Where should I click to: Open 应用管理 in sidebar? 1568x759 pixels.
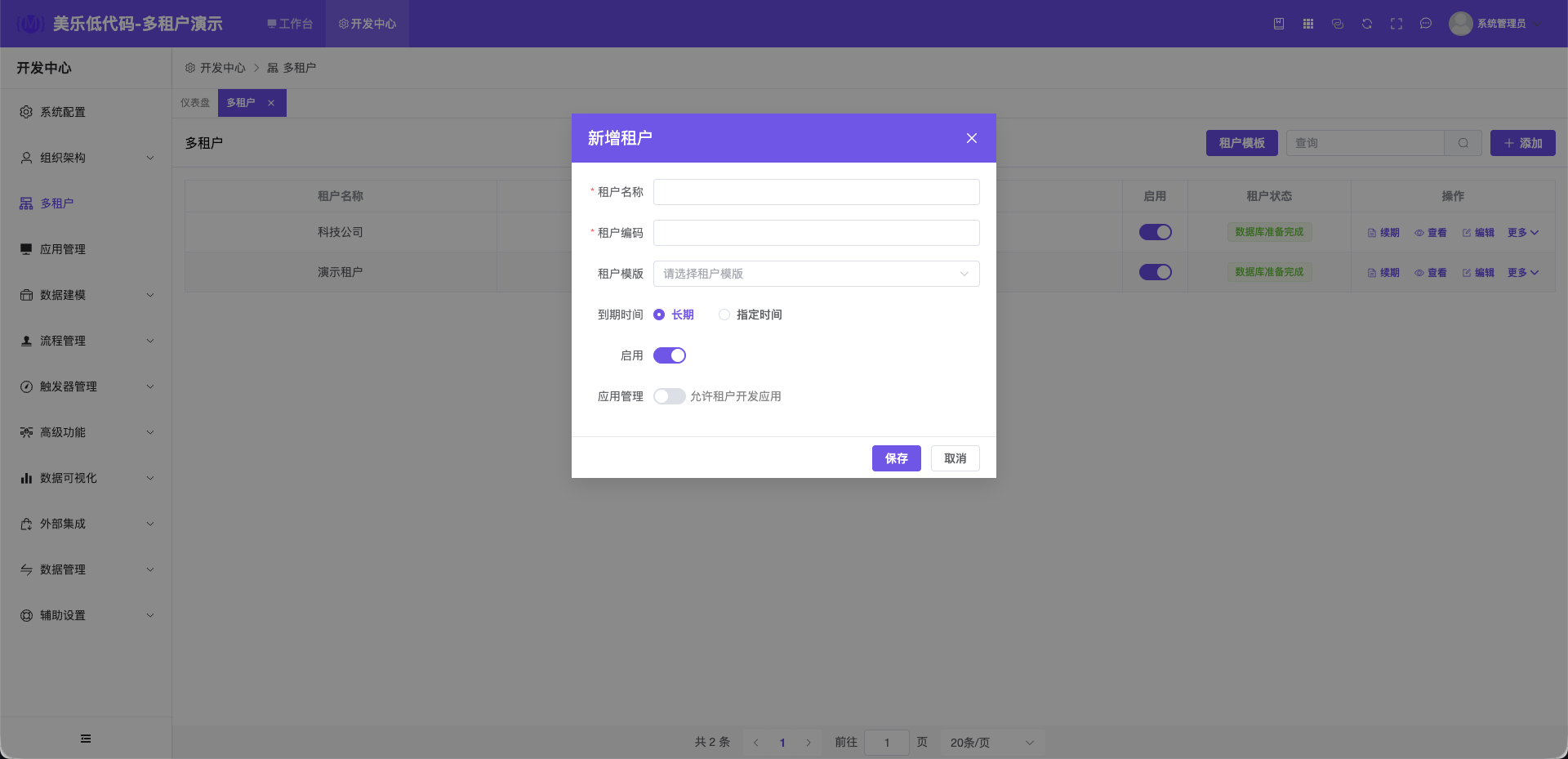(x=86, y=249)
